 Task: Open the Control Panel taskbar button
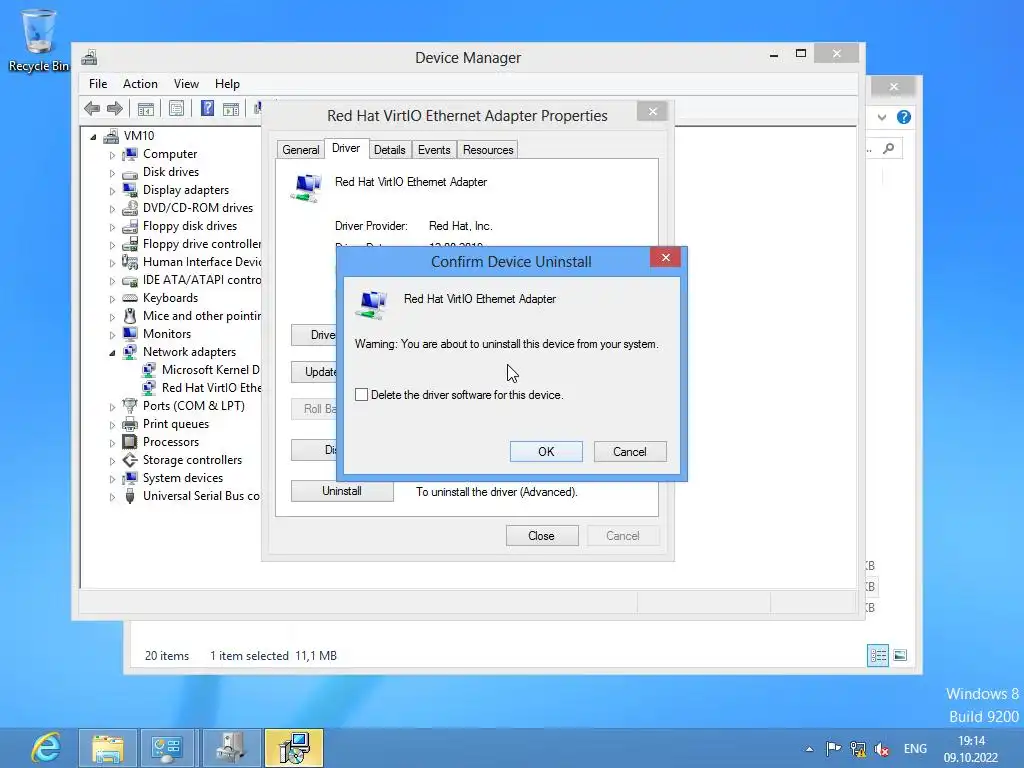[167, 748]
